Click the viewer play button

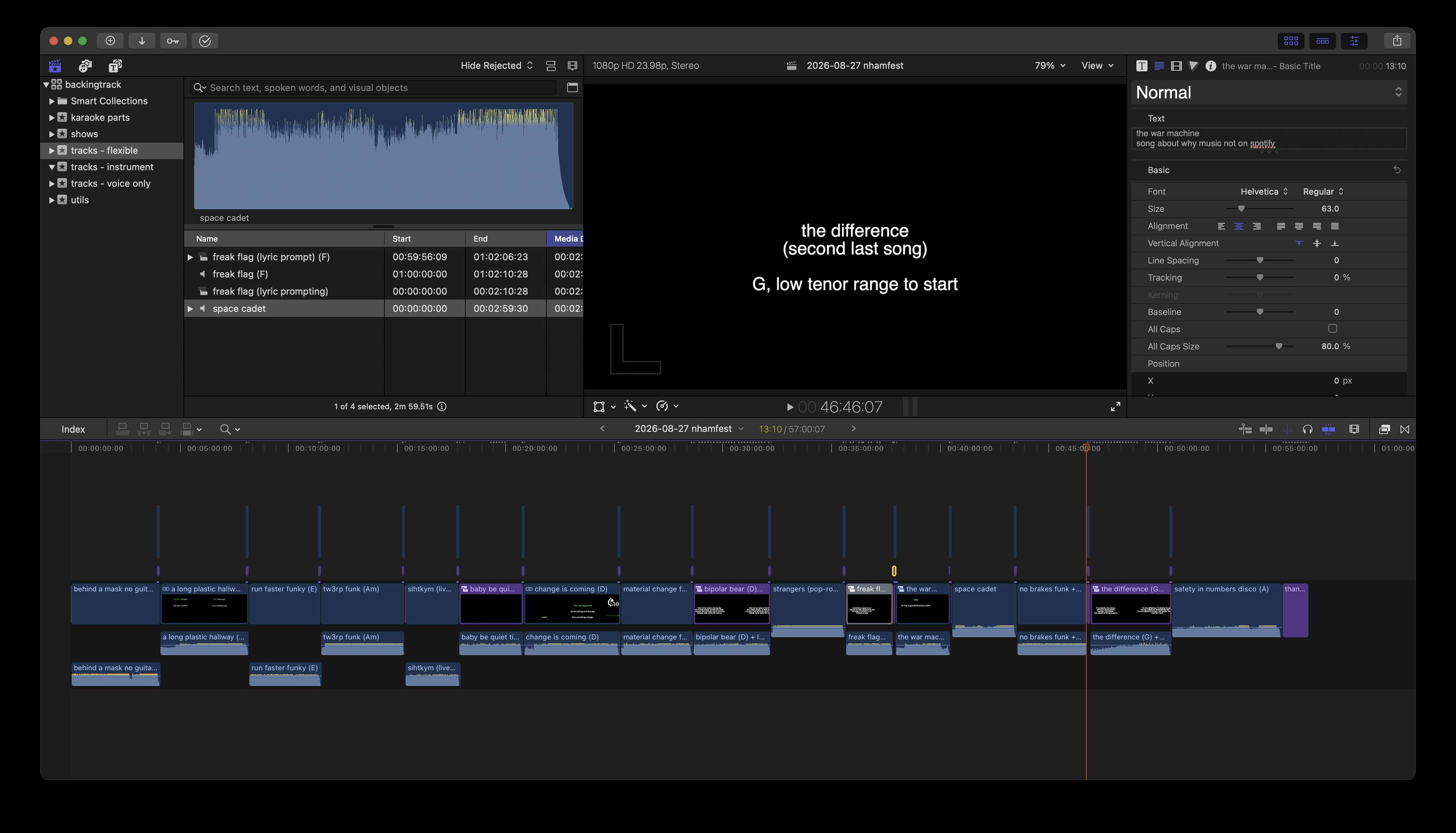tap(790, 407)
